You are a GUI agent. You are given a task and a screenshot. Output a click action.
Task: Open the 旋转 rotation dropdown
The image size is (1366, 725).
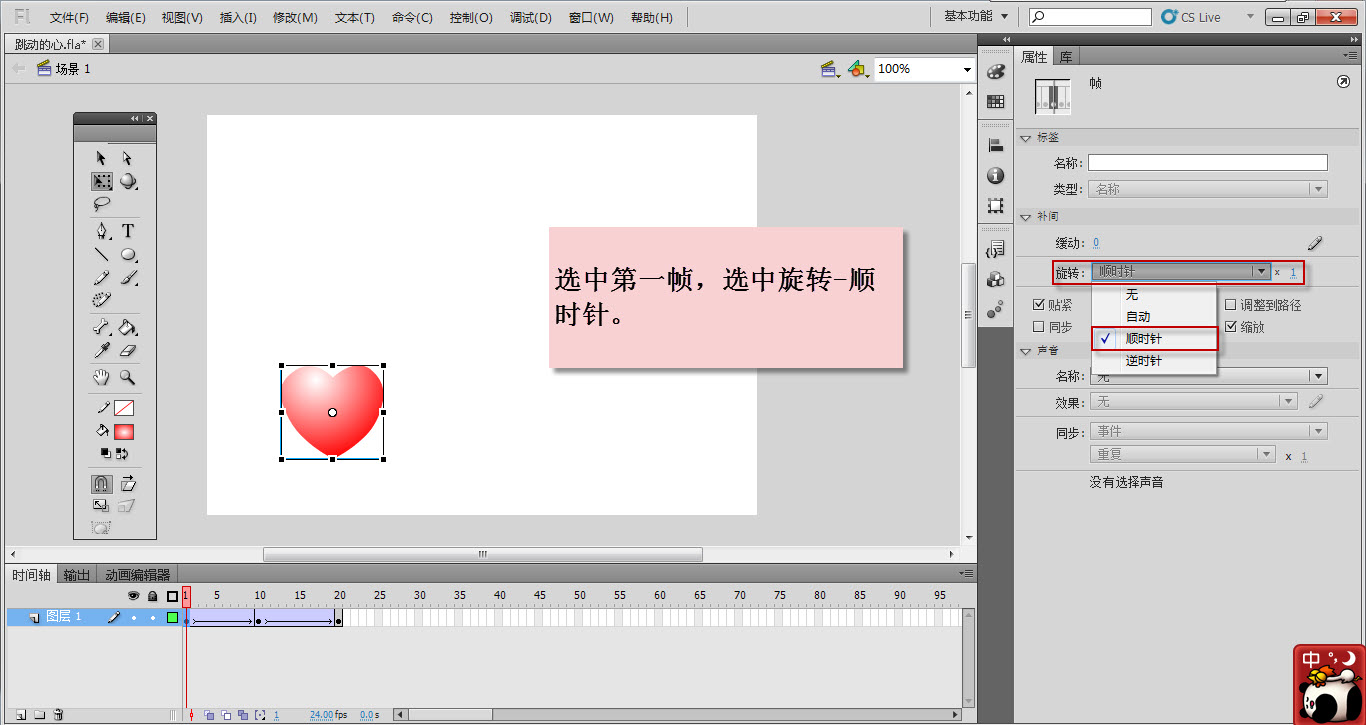[1181, 271]
